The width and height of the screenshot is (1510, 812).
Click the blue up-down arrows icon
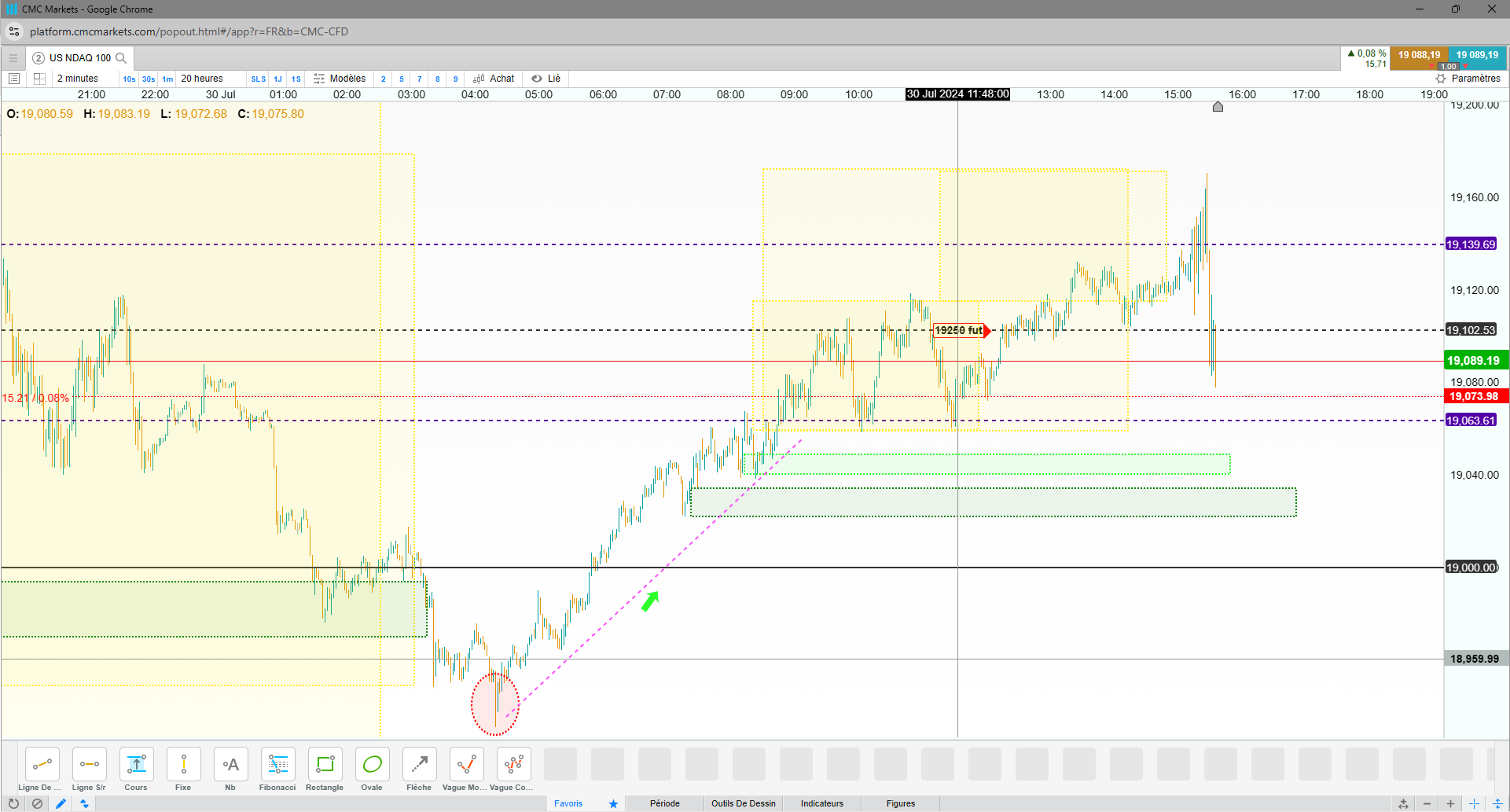click(84, 803)
